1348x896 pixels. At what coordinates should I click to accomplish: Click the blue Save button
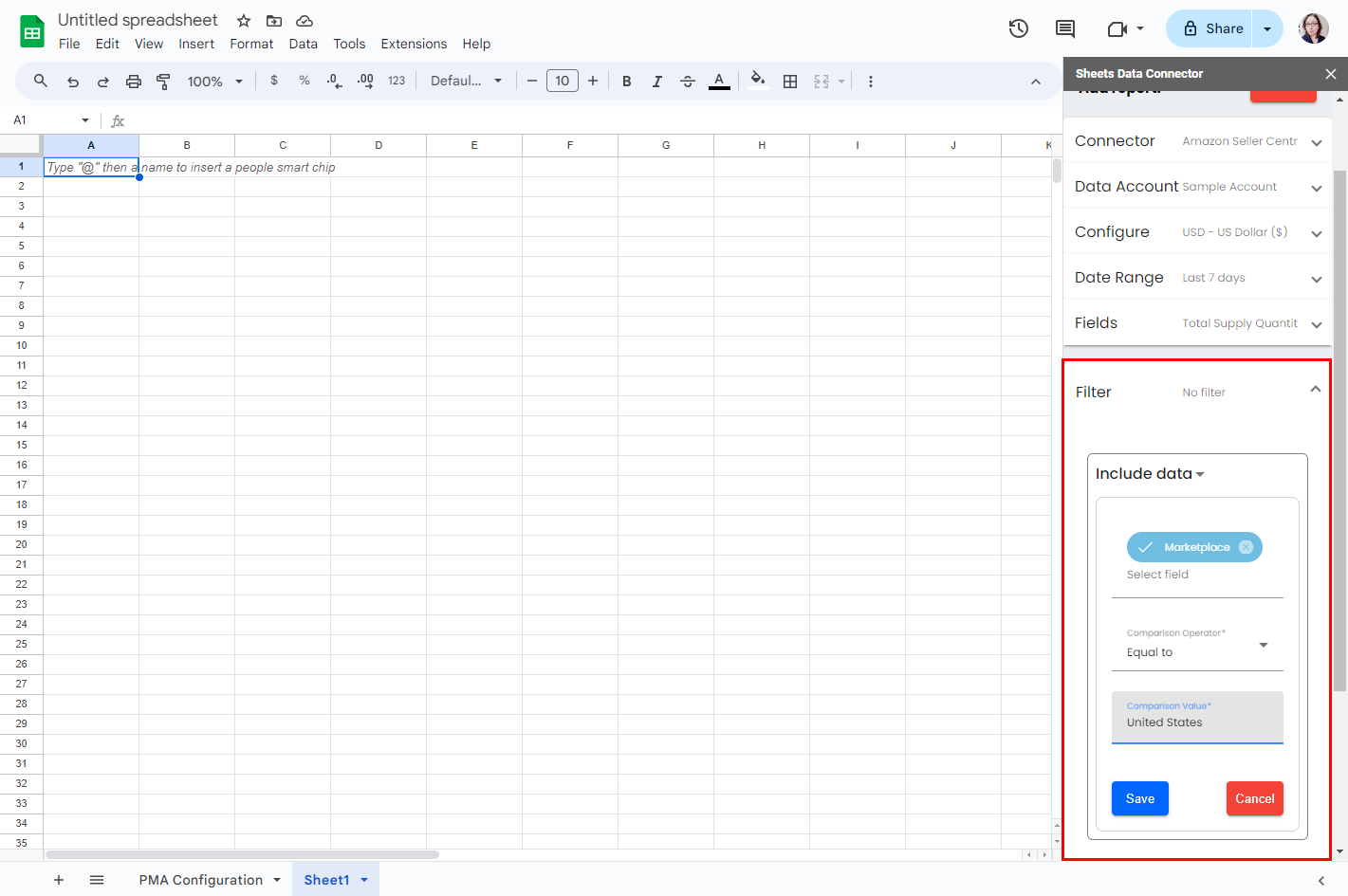[x=1139, y=798]
